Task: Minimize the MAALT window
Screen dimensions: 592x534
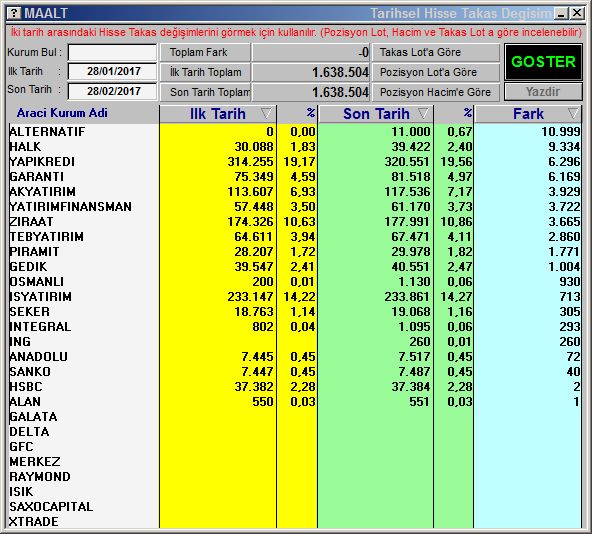Action: 561,14
